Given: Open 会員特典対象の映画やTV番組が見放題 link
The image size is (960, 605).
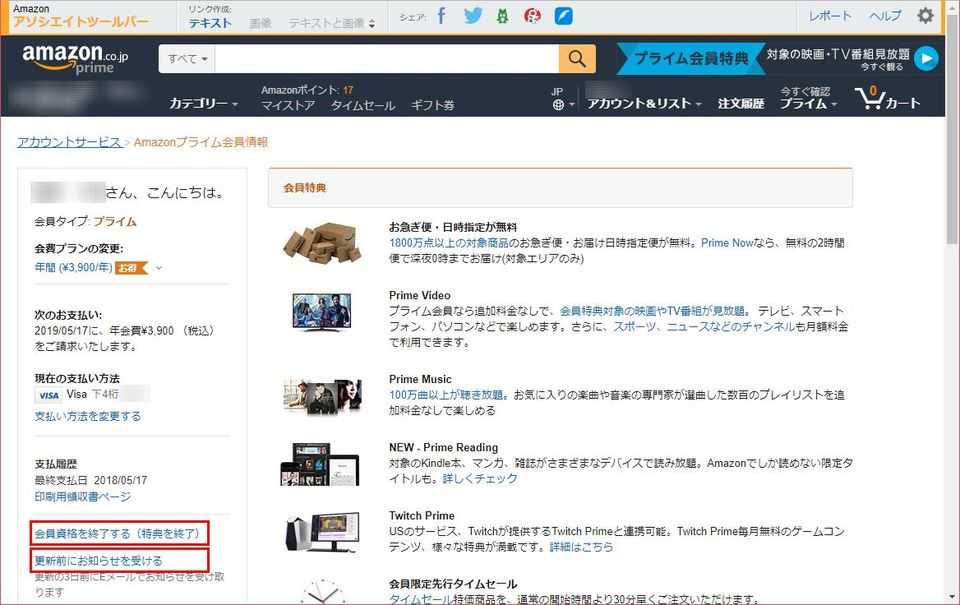Looking at the screenshot, I should coord(652,311).
